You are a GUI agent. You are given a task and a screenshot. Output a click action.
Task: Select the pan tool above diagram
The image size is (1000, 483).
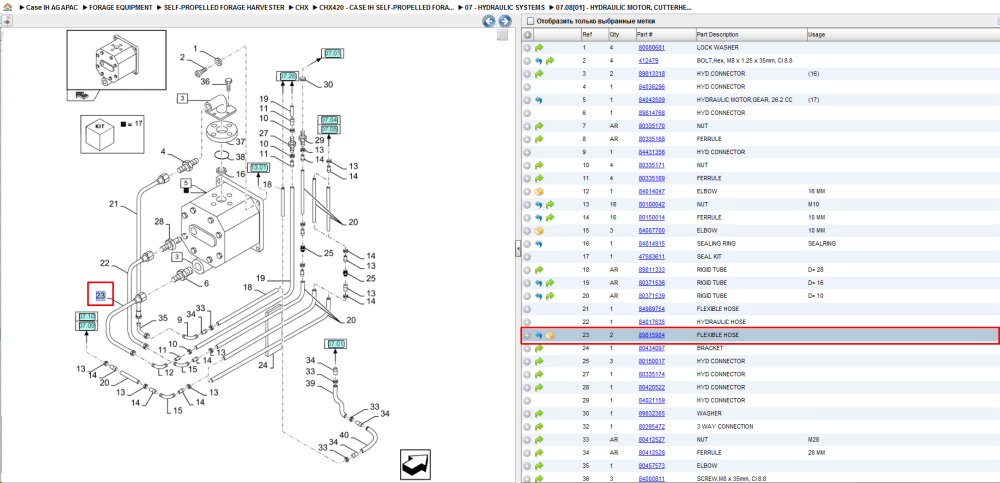[8, 21]
